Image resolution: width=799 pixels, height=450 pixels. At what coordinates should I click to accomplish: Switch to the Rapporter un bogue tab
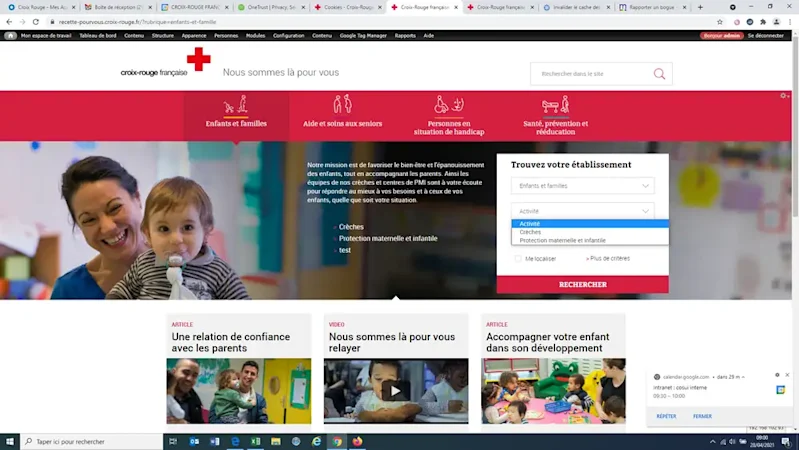(653, 7)
